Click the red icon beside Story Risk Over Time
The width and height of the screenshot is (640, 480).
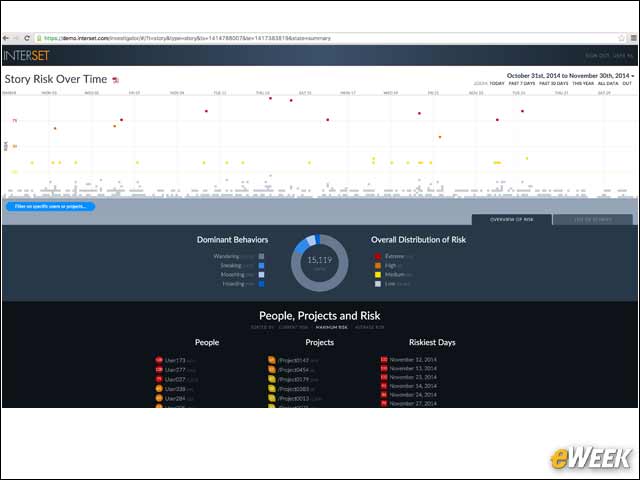116,80
